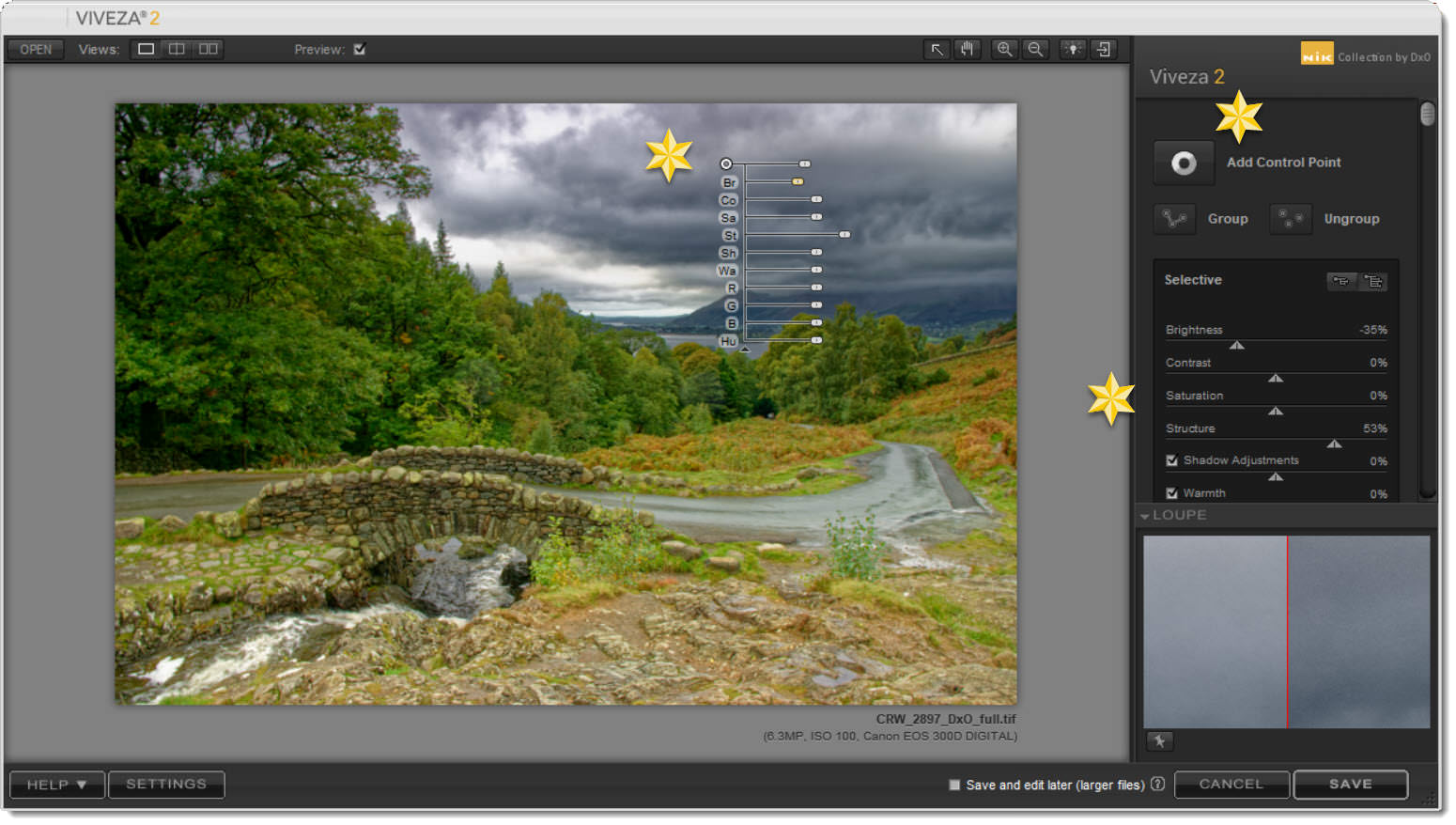The height and width of the screenshot is (825, 1456).
Task: Click the R label on control point
Action: [x=732, y=288]
